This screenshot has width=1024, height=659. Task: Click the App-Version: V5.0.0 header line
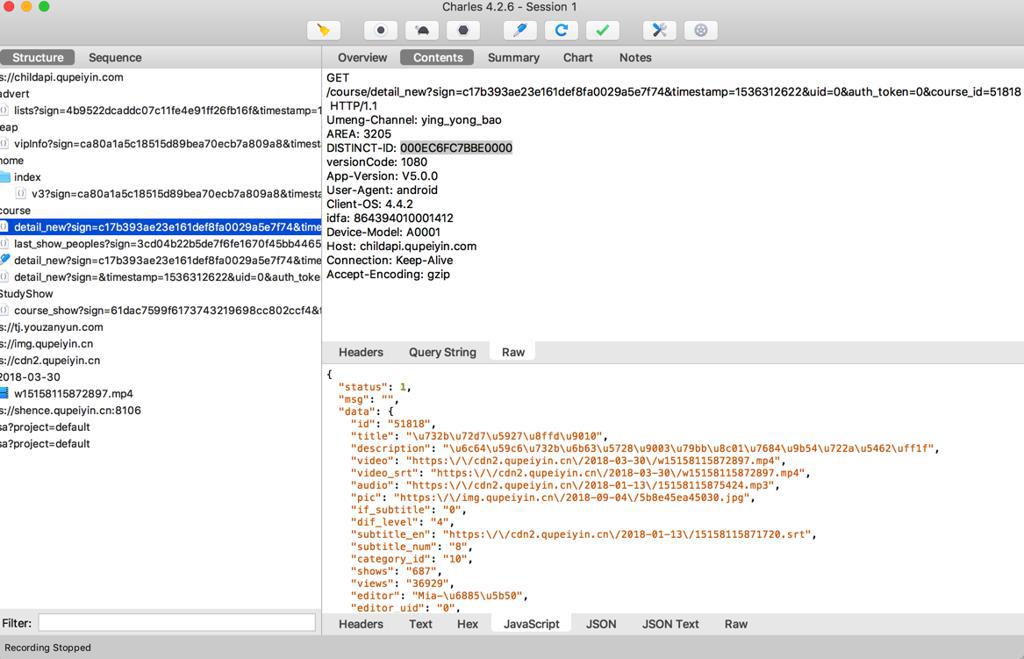pyautogui.click(x=382, y=176)
